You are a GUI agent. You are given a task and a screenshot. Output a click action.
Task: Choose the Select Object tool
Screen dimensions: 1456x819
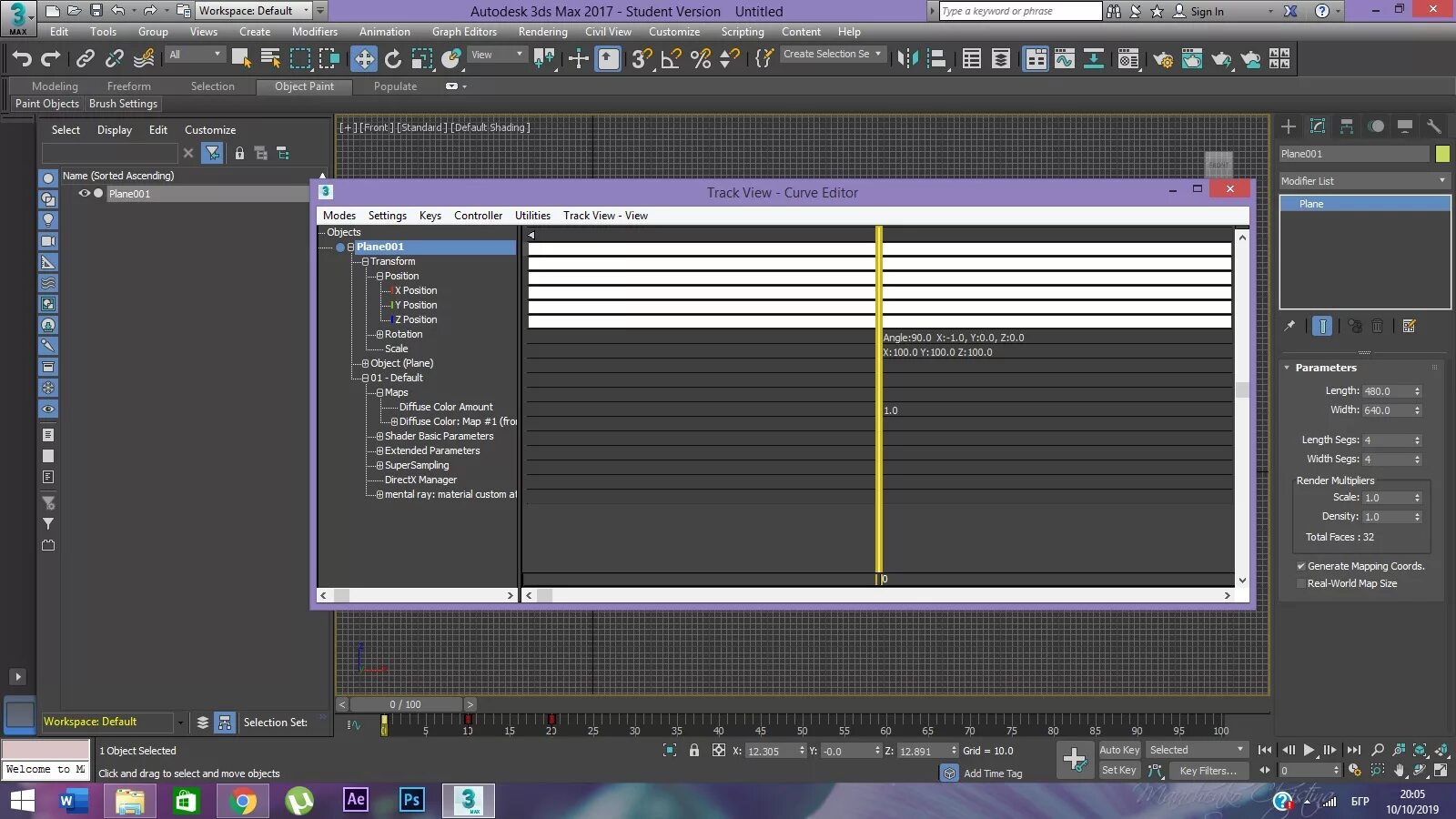[x=241, y=59]
